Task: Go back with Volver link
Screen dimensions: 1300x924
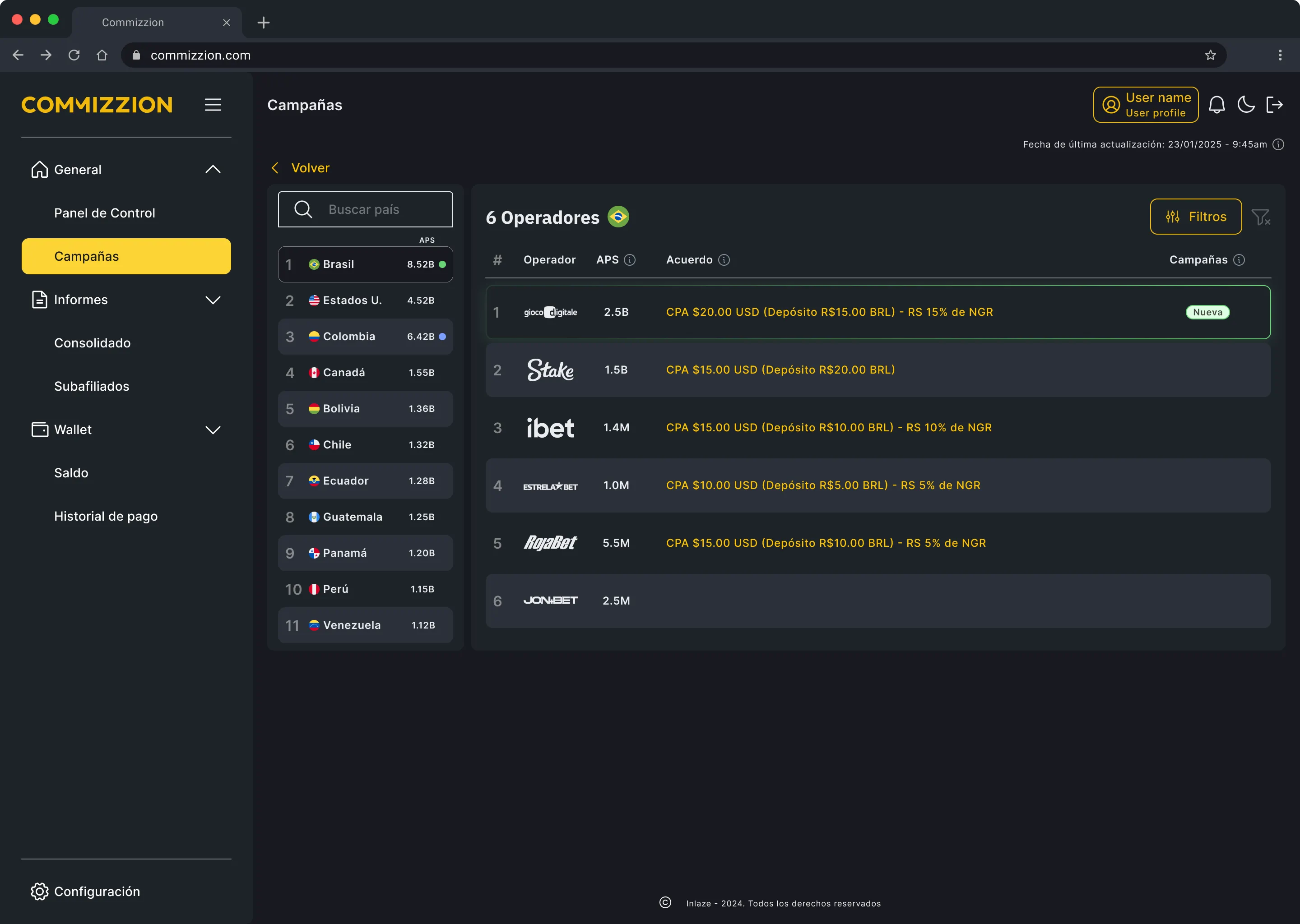Action: [301, 168]
